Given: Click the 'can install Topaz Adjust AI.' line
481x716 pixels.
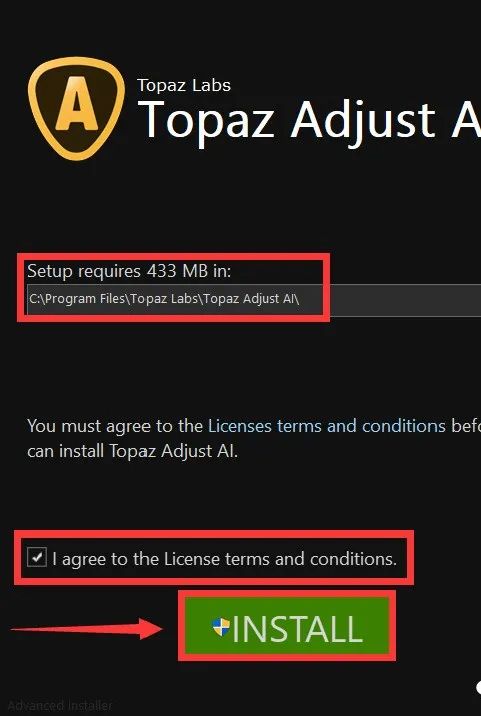Looking at the screenshot, I should 132,452.
